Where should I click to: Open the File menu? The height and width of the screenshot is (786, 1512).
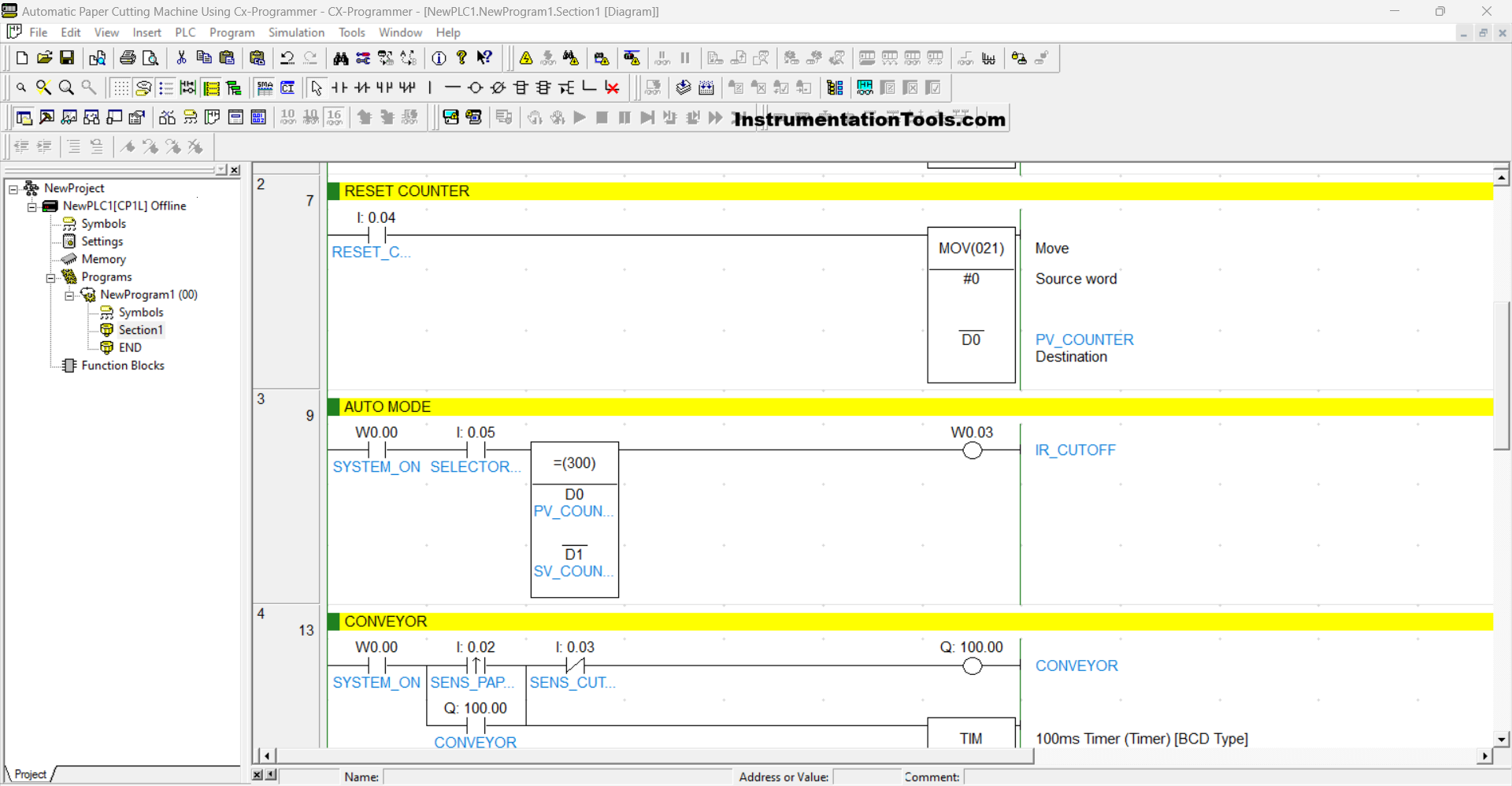click(39, 32)
